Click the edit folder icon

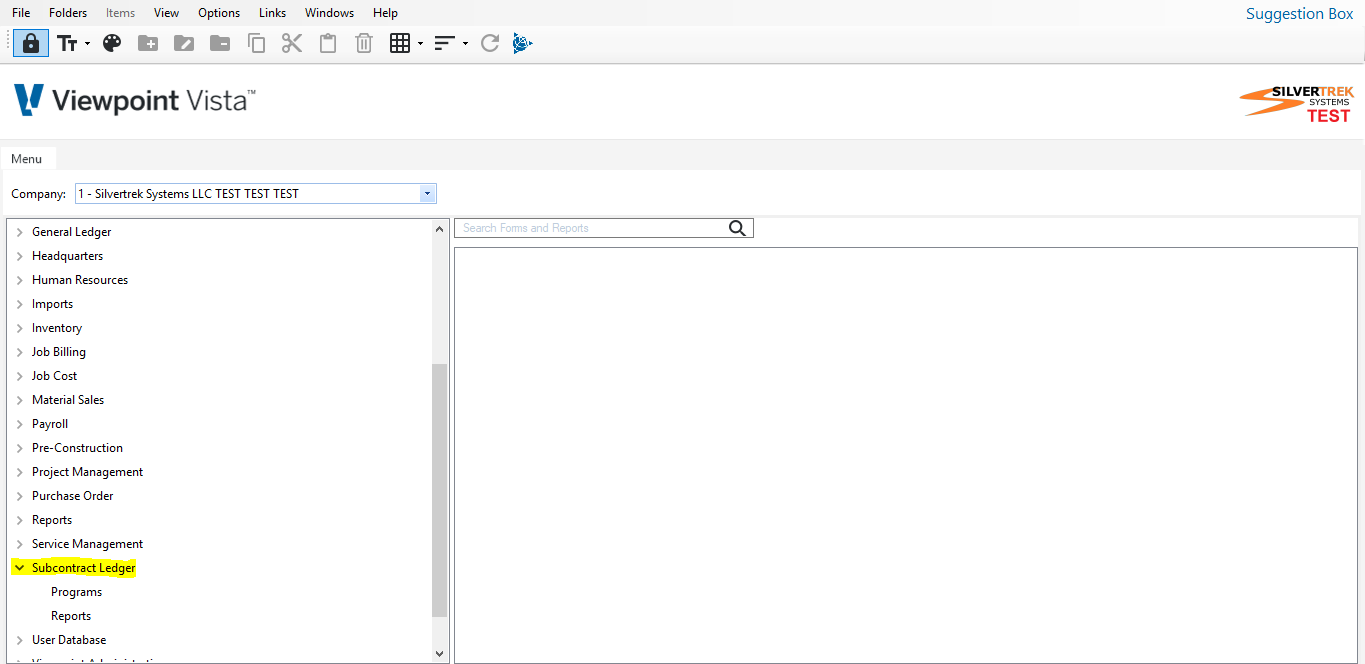[184, 43]
